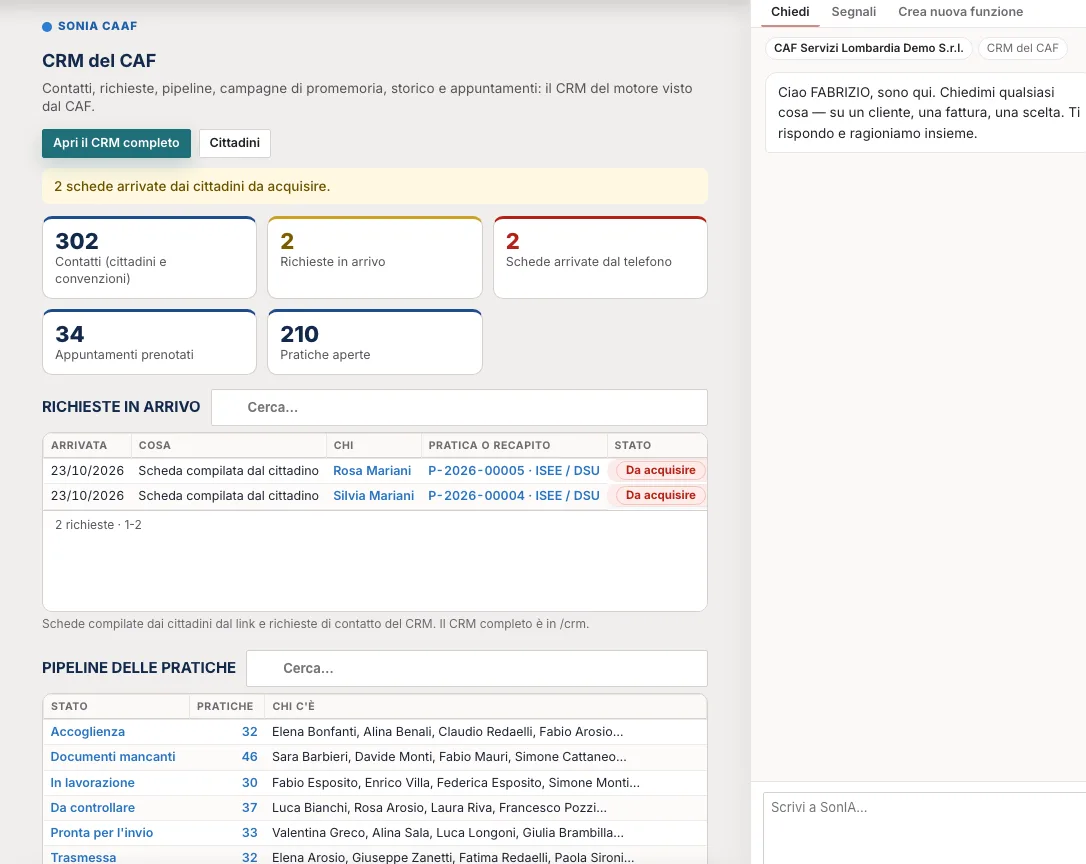Image resolution: width=1086 pixels, height=864 pixels.
Task: Open the 34 'Appuntamenti prenotati' card
Action: 150,342
